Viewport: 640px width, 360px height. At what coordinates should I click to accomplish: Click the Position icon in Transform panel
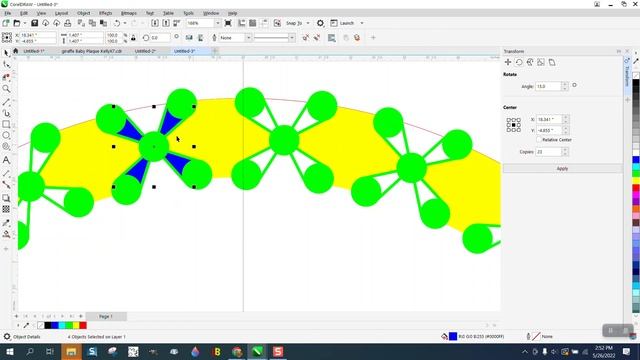pyautogui.click(x=508, y=62)
